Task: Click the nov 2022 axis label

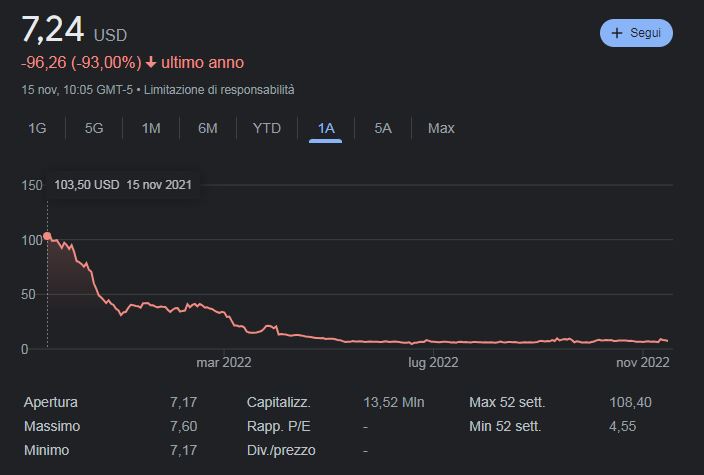Action: 642,362
